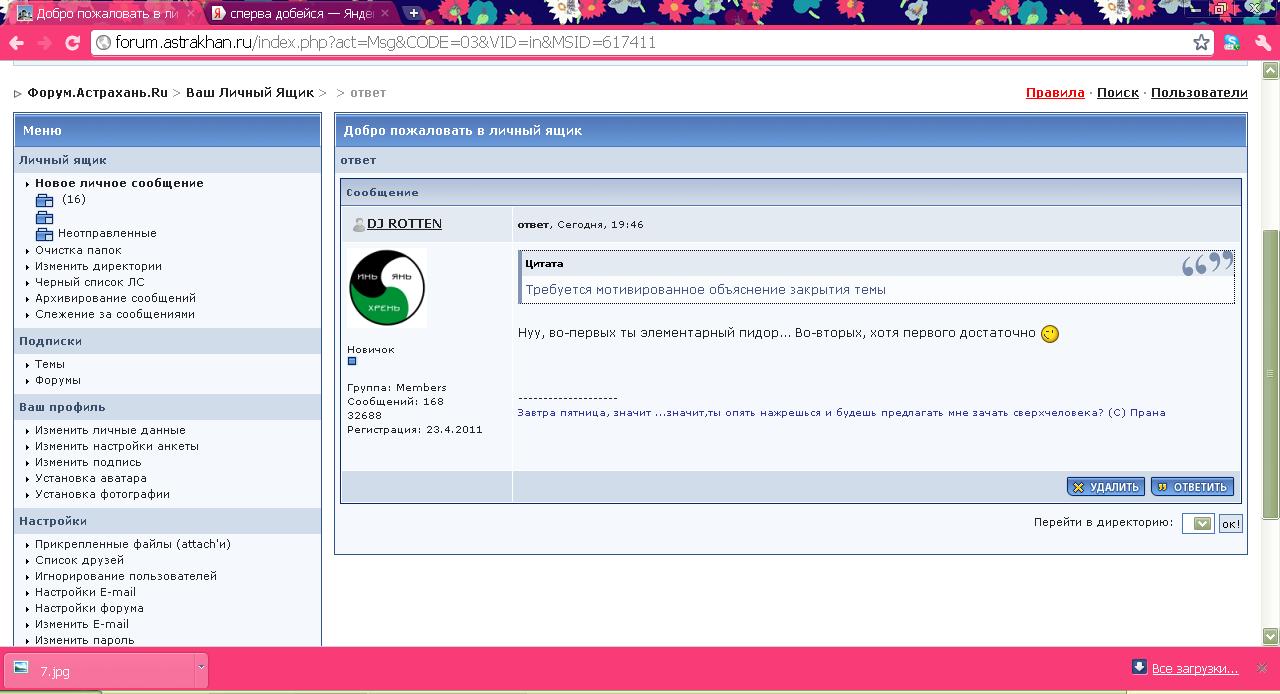The height and width of the screenshot is (694, 1280).
Task: Click the vertical scrollbar down arrow
Action: (1270, 636)
